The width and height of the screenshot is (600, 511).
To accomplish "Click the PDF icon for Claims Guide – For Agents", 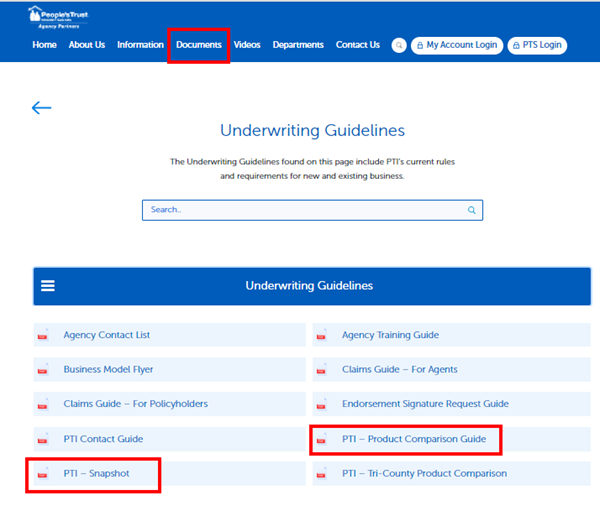I will pyautogui.click(x=321, y=369).
